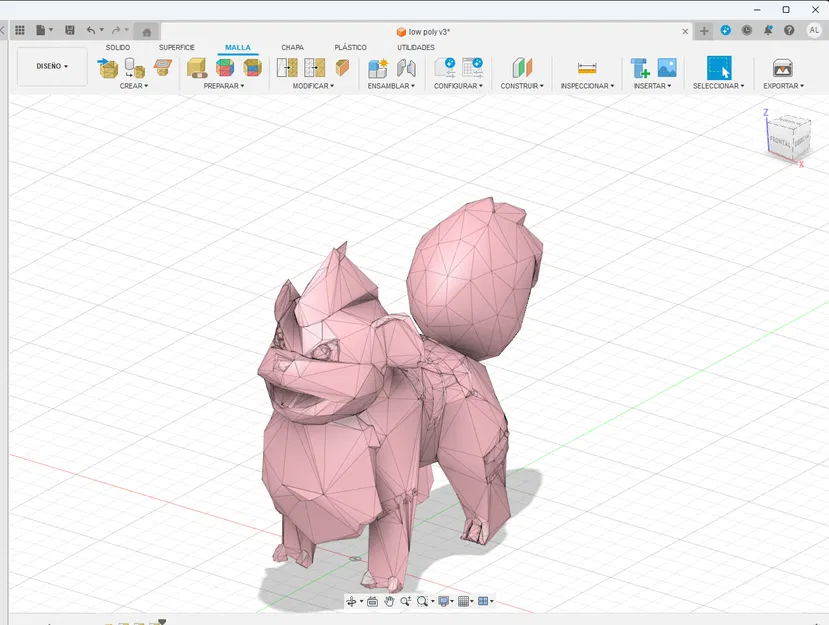Switch to the SÓLIDO tab

coord(117,47)
